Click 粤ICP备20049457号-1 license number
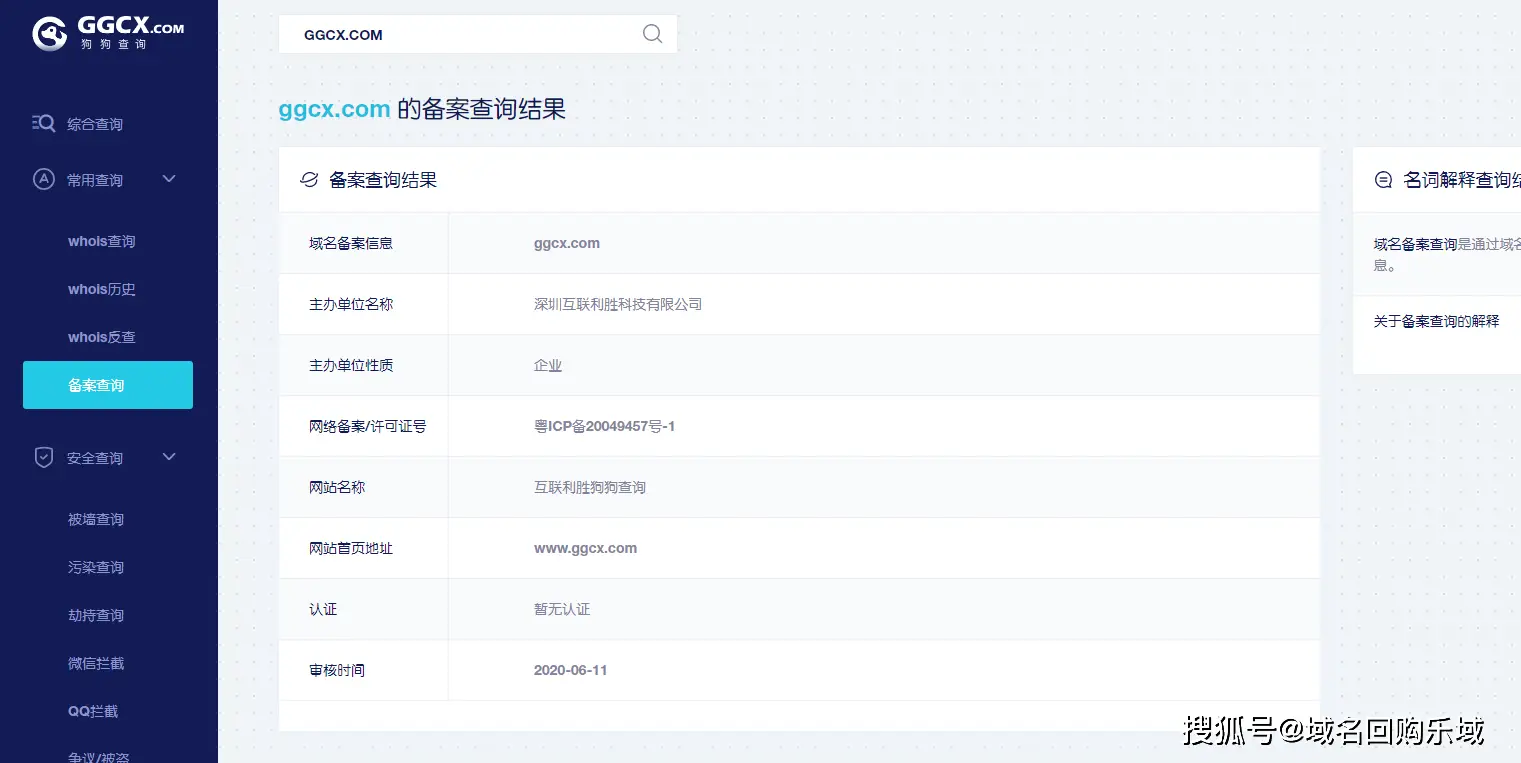 pos(605,426)
